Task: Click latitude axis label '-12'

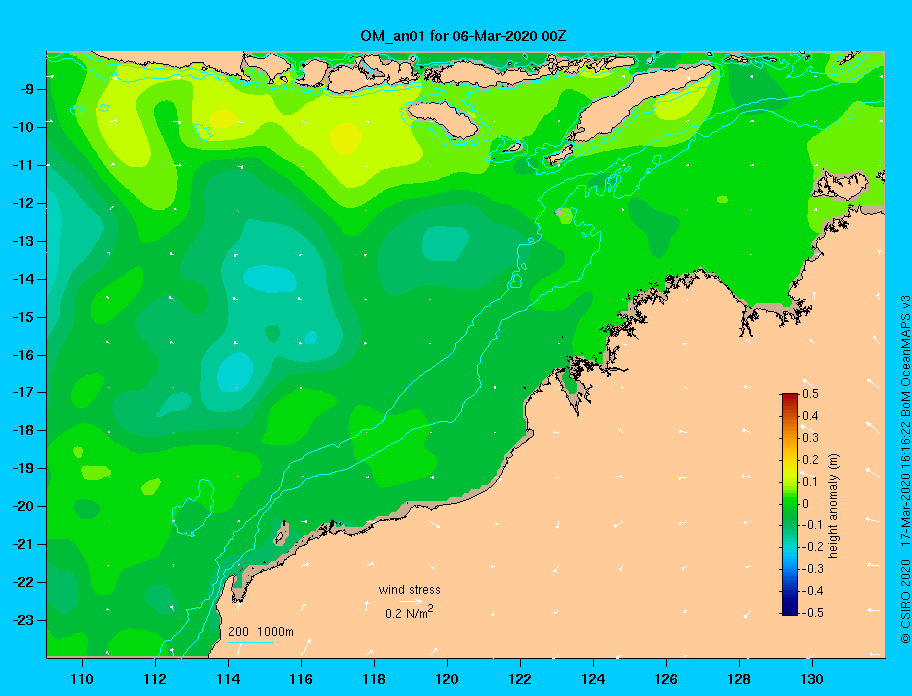Action: (x=23, y=204)
